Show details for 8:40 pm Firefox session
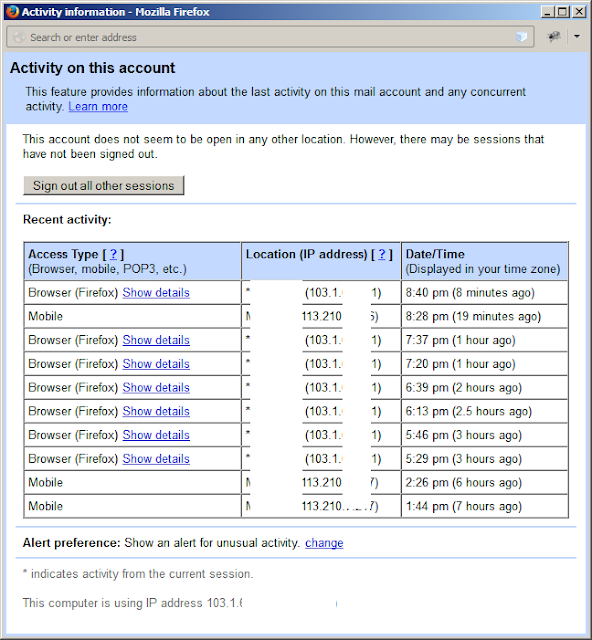 click(x=156, y=293)
